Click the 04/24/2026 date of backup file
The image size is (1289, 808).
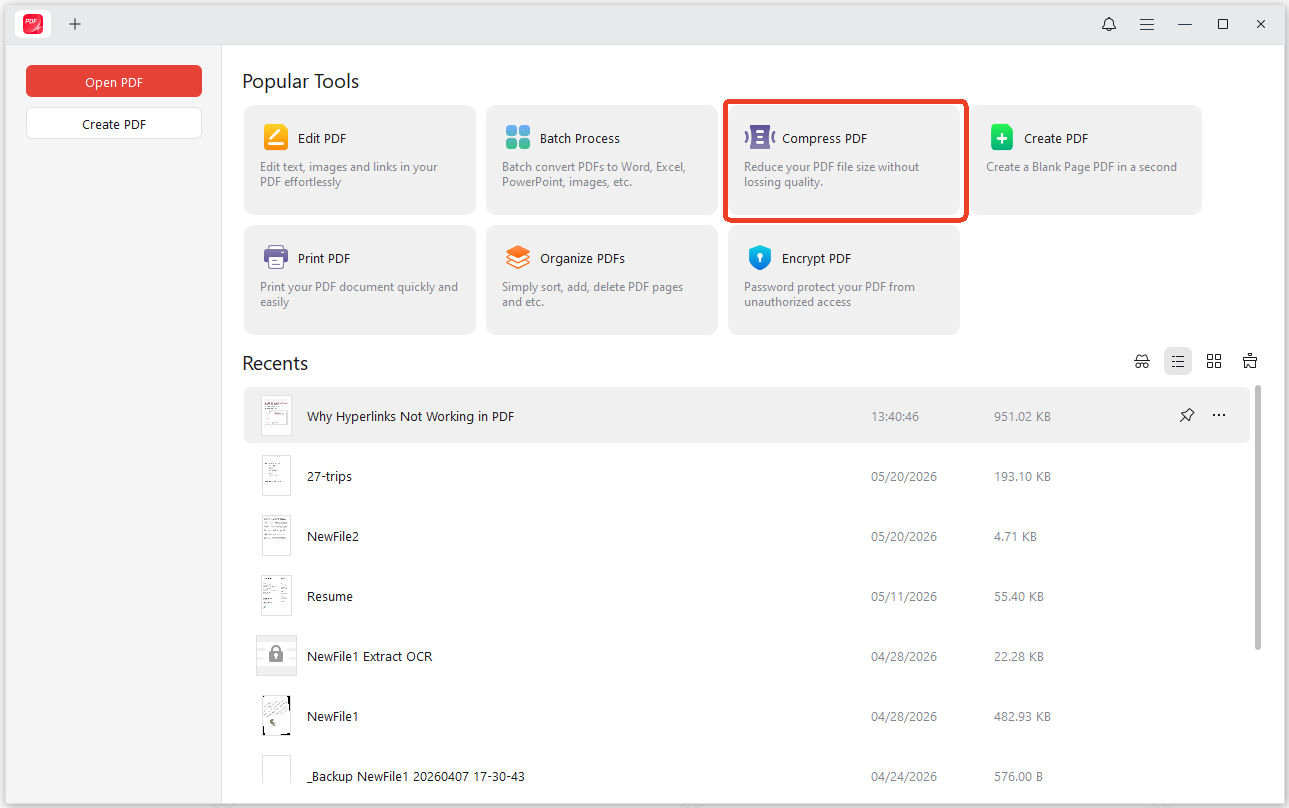pyautogui.click(x=904, y=776)
